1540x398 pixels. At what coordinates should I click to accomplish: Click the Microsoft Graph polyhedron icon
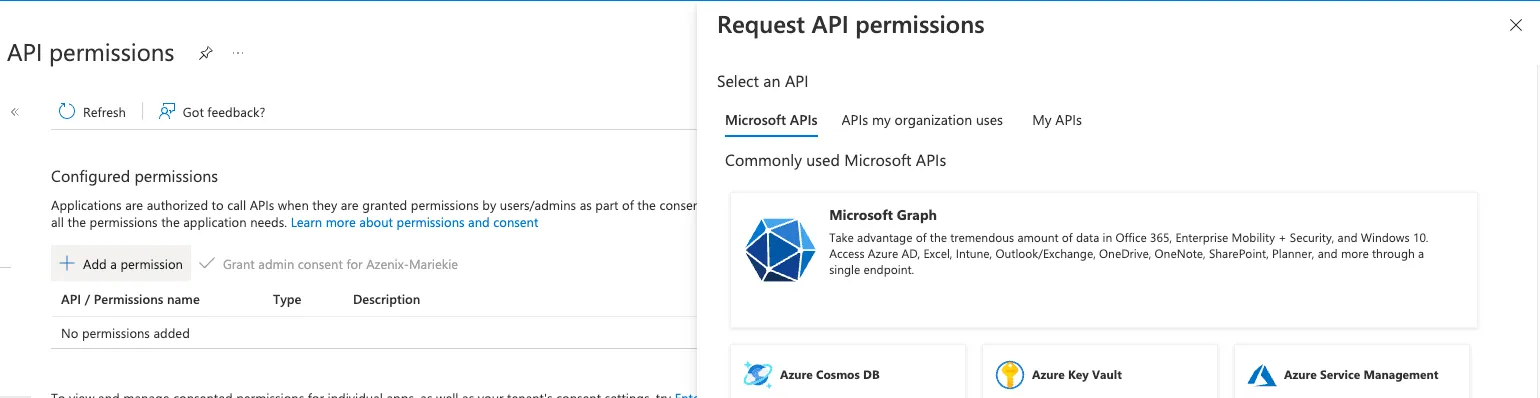[x=780, y=249]
